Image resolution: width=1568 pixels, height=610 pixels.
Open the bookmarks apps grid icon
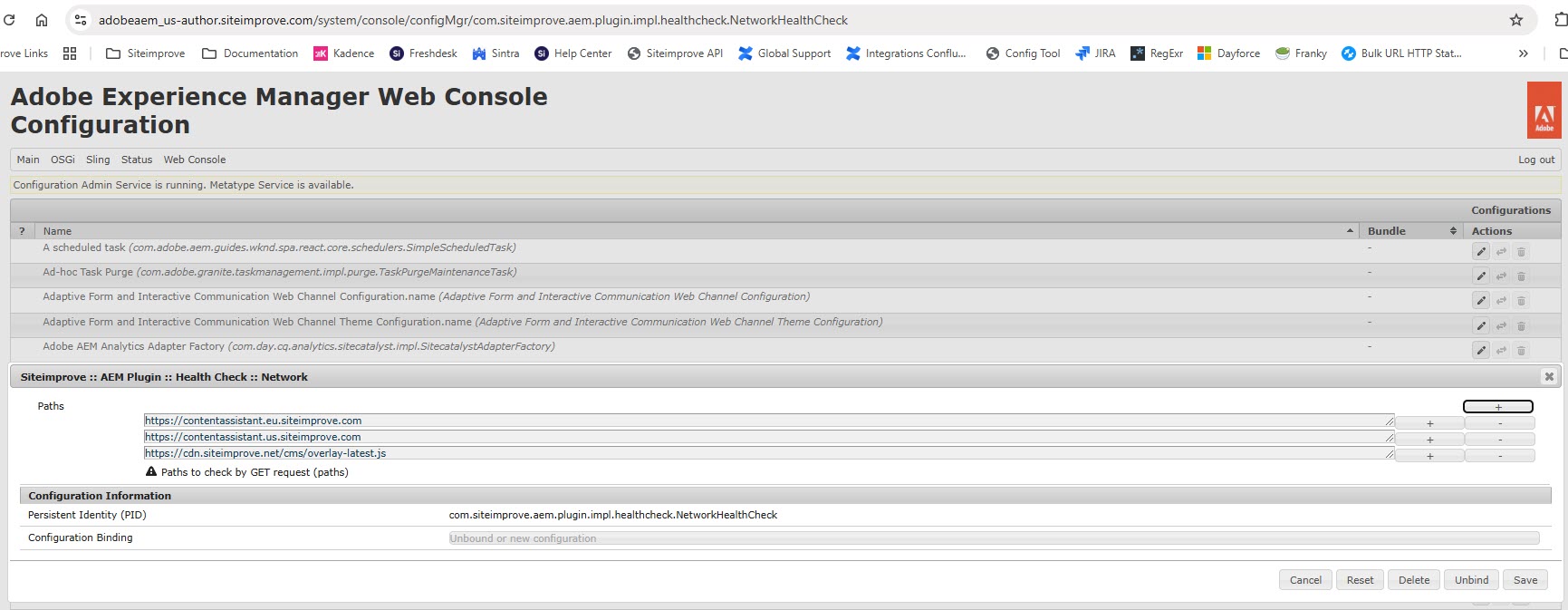[x=70, y=53]
